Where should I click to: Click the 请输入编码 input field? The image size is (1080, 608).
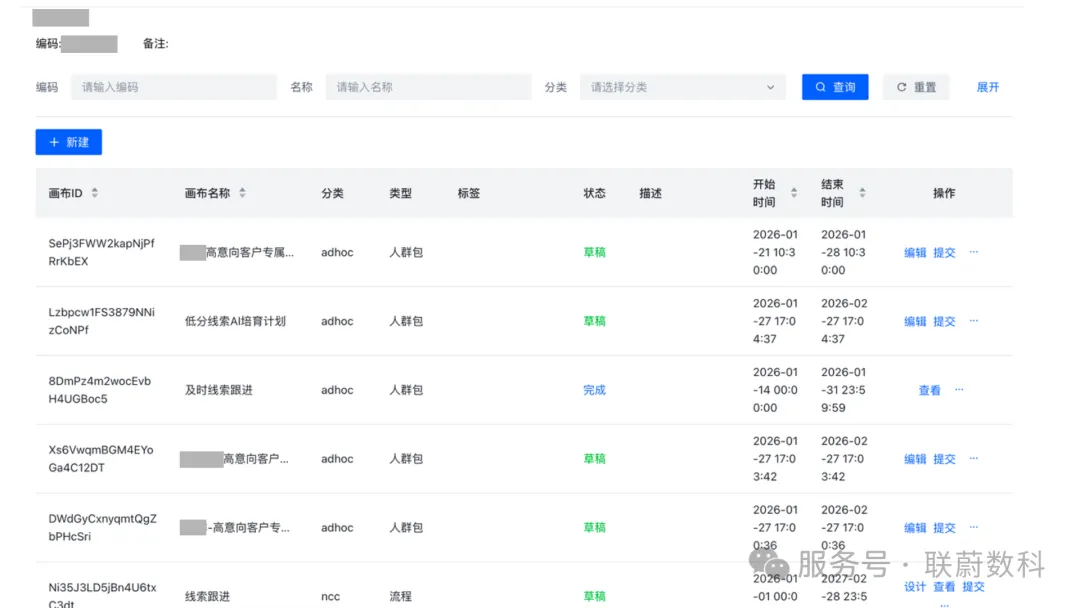pyautogui.click(x=174, y=87)
